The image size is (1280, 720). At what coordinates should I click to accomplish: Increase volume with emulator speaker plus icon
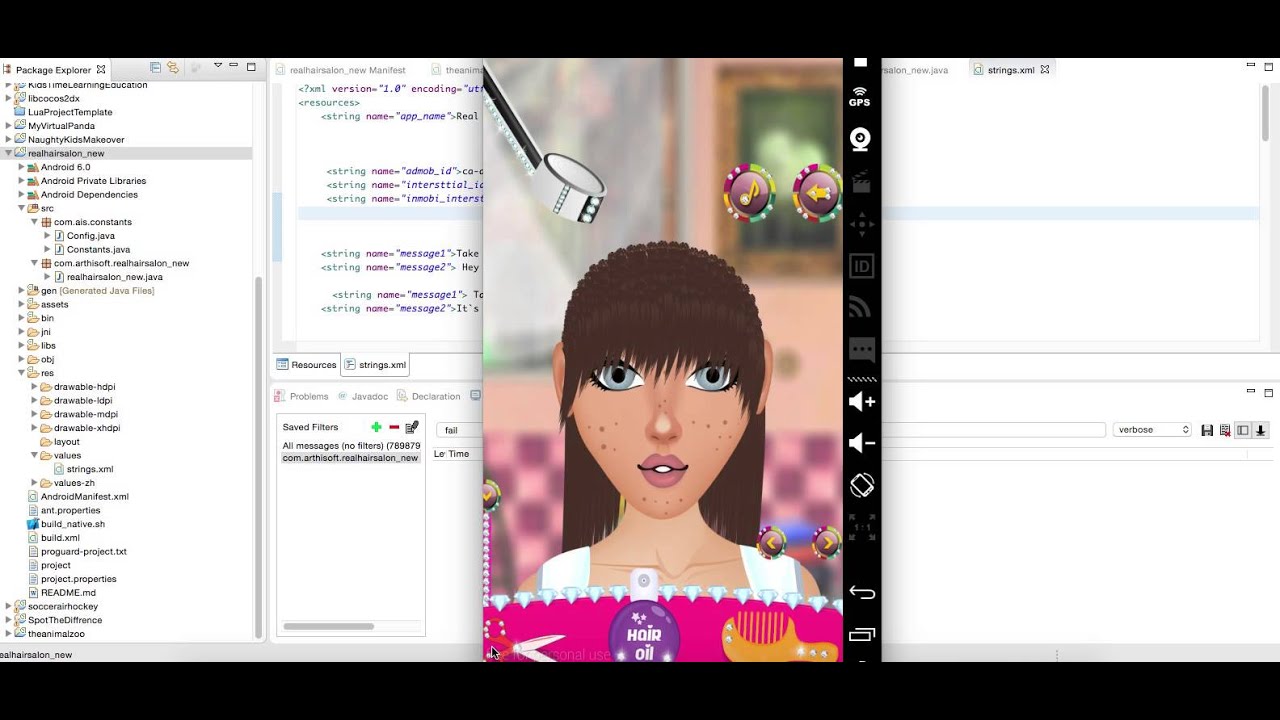pyautogui.click(x=861, y=402)
